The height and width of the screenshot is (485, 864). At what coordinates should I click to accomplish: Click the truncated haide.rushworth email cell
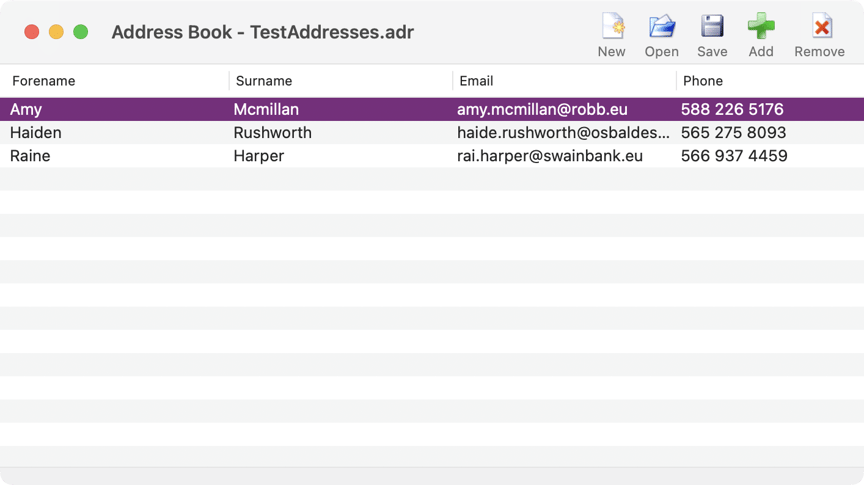tap(563, 133)
